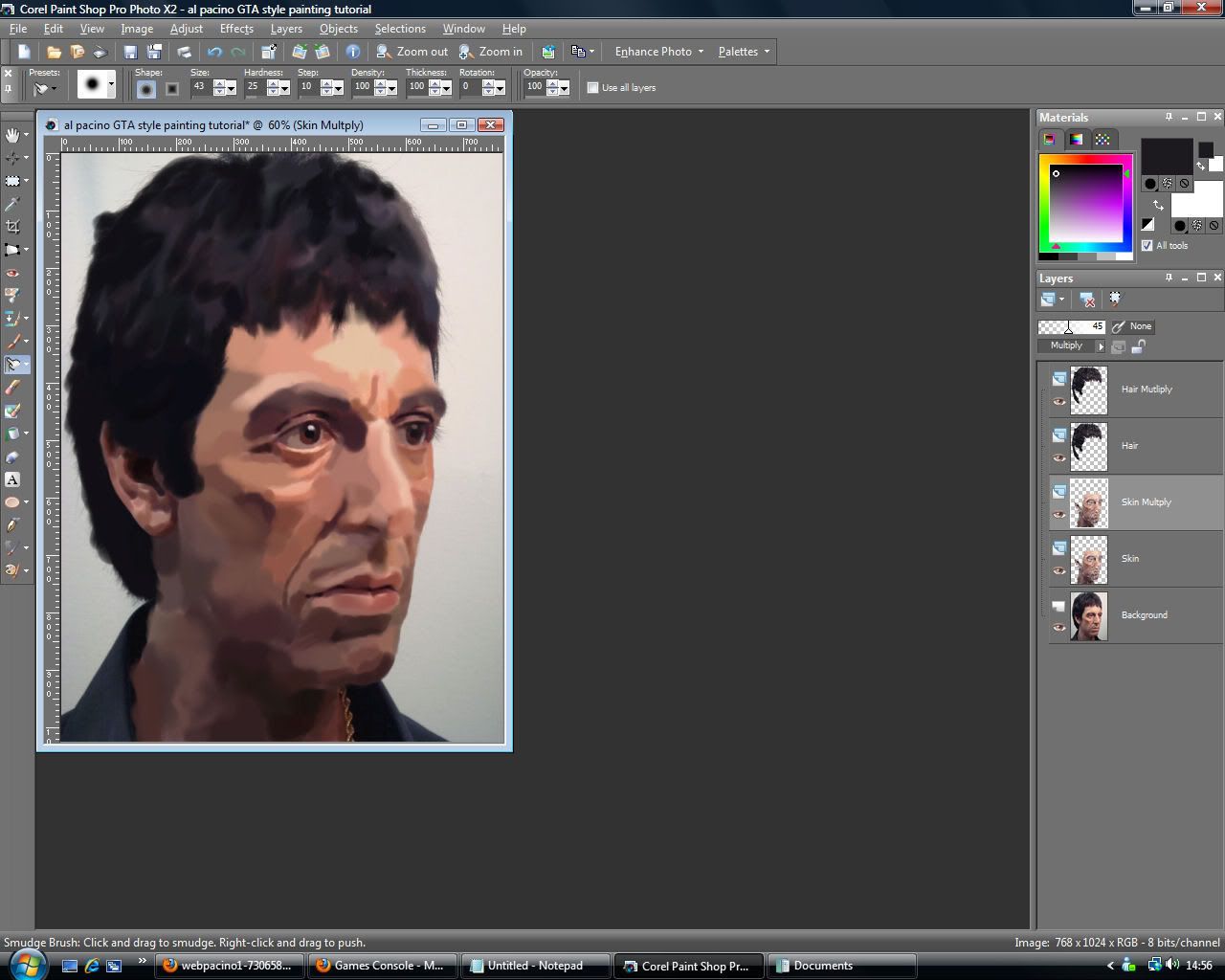Click the Save disk icon
Image resolution: width=1225 pixels, height=980 pixels.
(130, 52)
